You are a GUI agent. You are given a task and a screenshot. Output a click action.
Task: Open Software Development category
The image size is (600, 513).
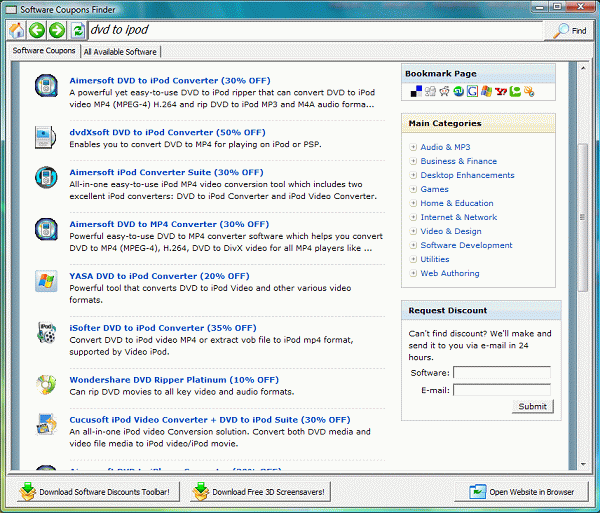tap(466, 245)
